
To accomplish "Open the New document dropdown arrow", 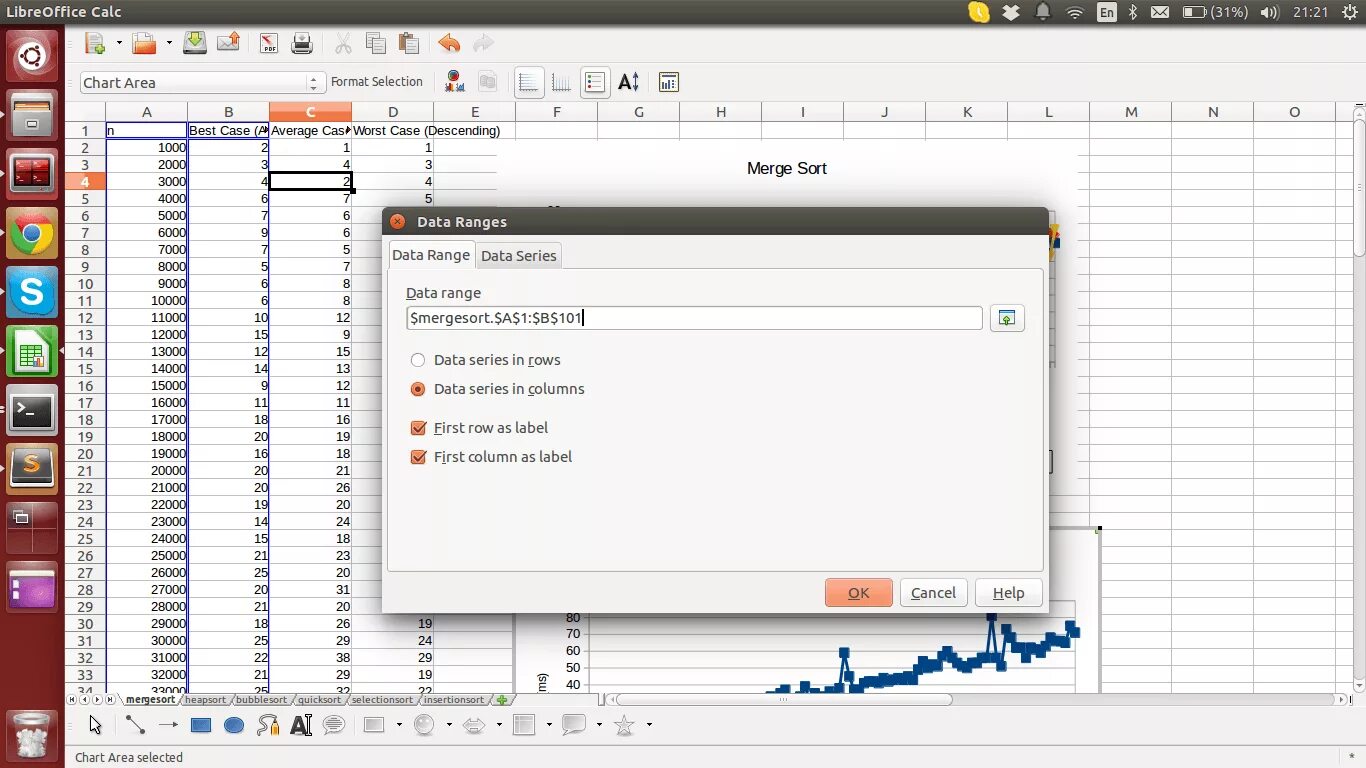I will coord(119,43).
